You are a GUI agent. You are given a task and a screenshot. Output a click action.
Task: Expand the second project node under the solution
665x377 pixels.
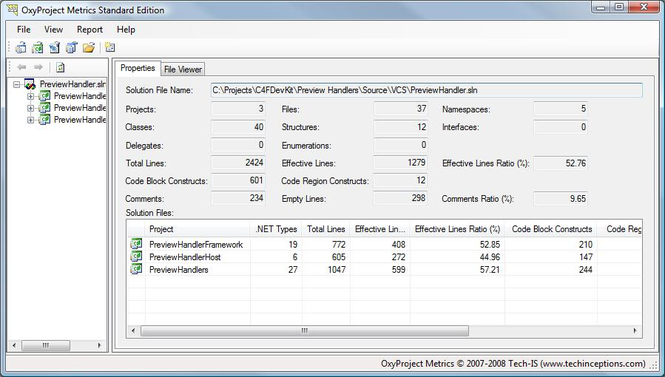[x=31, y=108]
